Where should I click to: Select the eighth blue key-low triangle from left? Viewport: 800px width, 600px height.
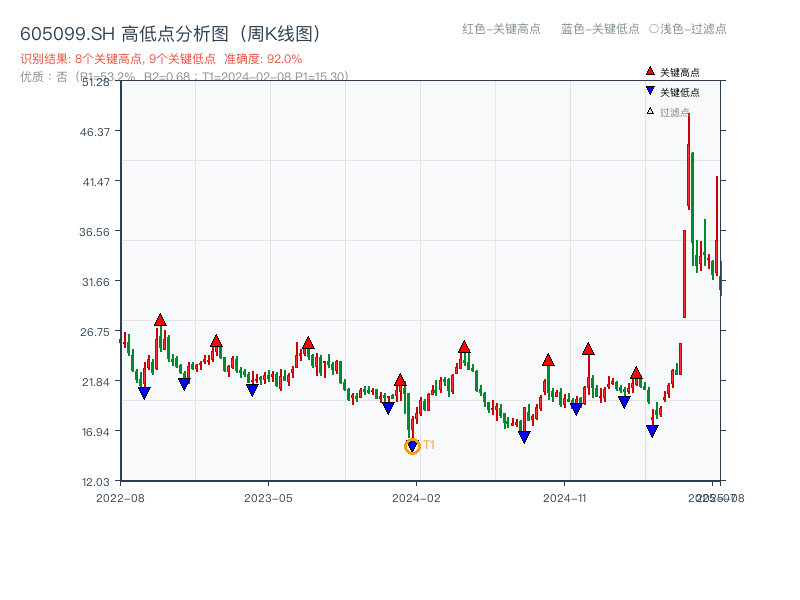tap(624, 402)
